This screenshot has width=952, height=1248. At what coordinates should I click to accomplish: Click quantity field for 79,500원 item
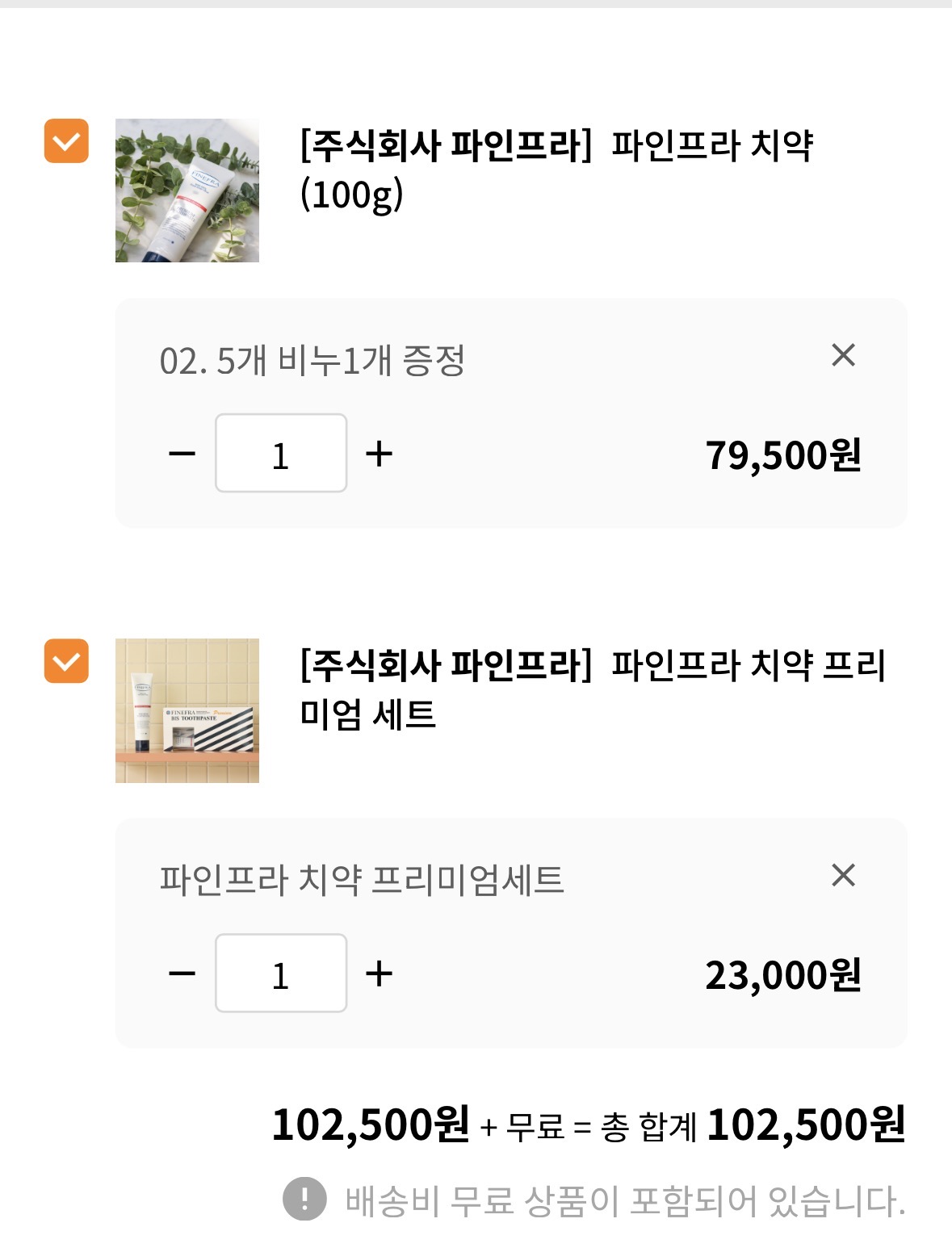281,454
